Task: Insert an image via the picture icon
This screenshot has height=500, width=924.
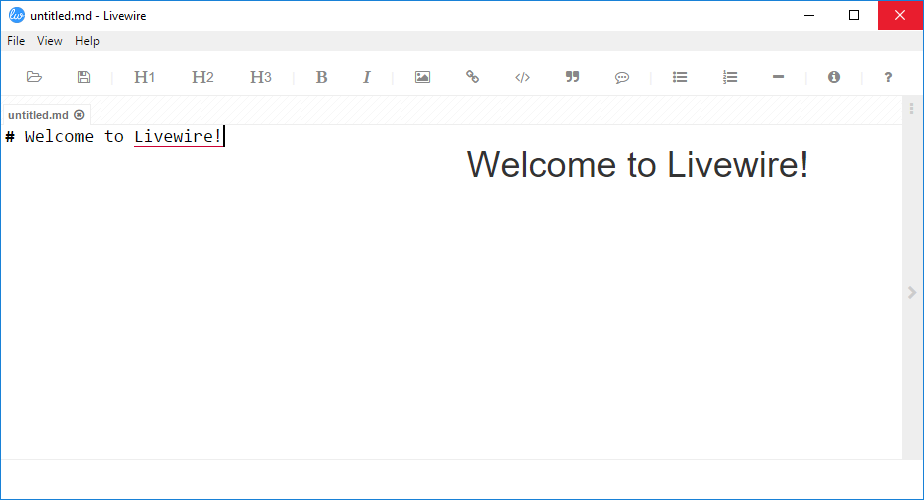Action: [423, 77]
